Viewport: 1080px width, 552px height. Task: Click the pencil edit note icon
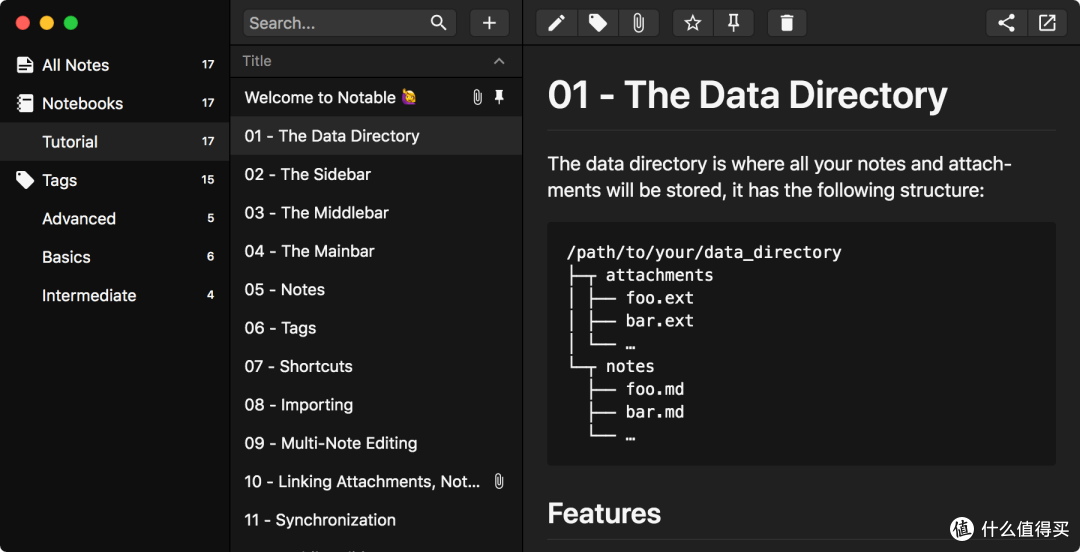click(557, 23)
